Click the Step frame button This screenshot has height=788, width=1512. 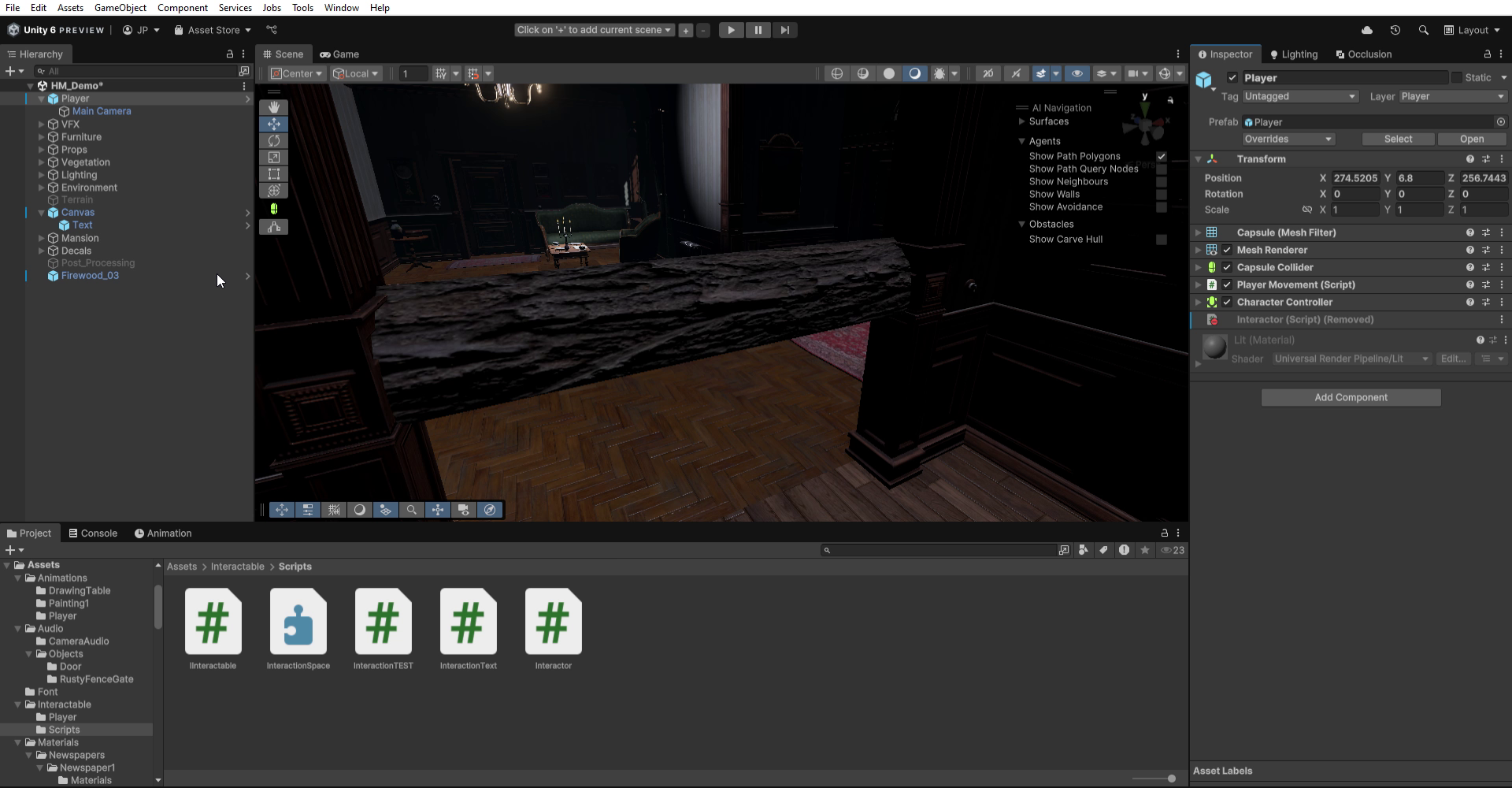click(x=784, y=30)
